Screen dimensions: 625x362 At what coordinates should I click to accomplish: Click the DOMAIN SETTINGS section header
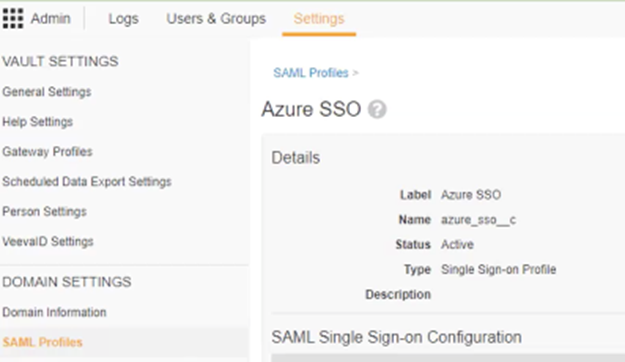click(x=67, y=282)
